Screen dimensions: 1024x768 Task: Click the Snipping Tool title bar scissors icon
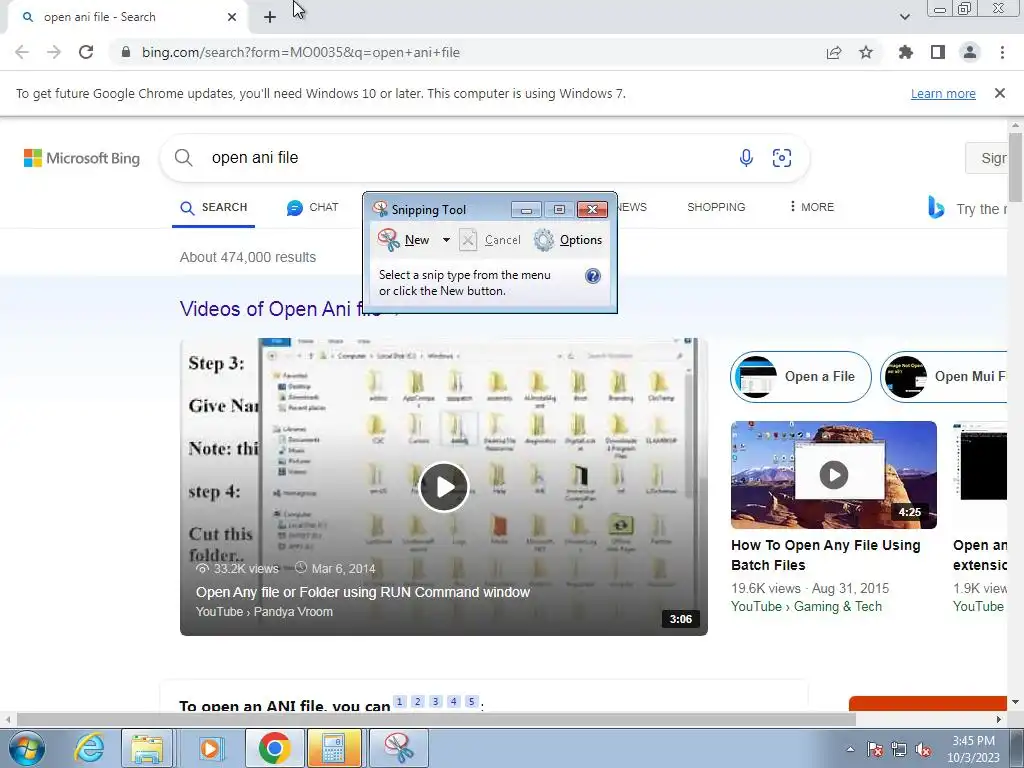[380, 209]
